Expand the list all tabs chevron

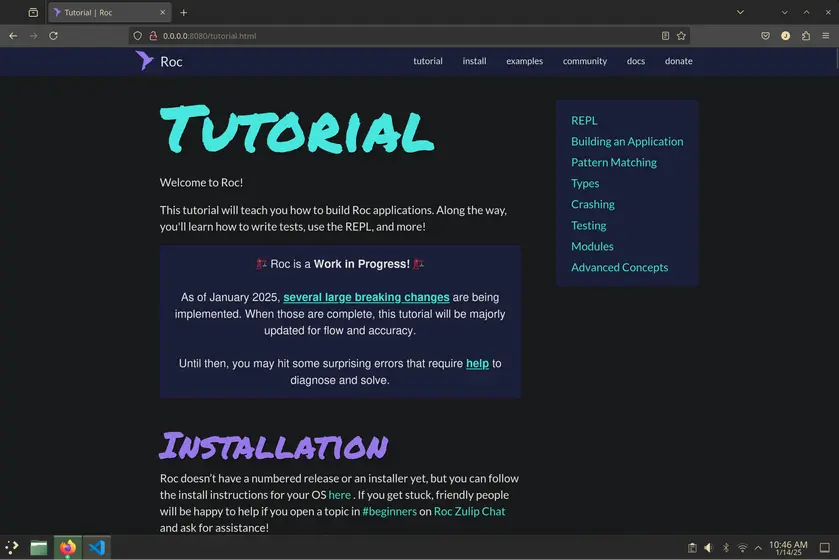[740, 12]
